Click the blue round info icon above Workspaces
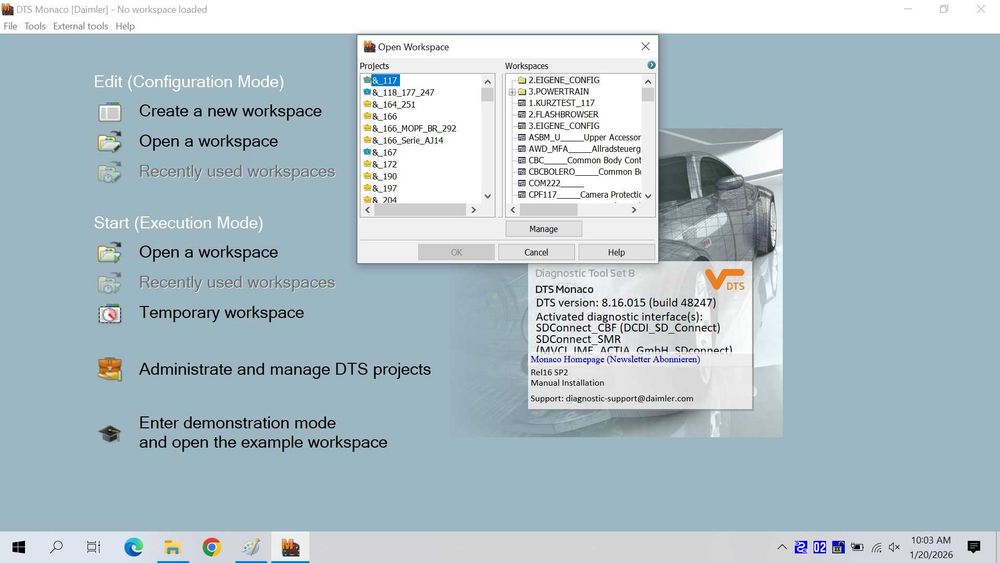This screenshot has height=563, width=1000. (x=651, y=65)
